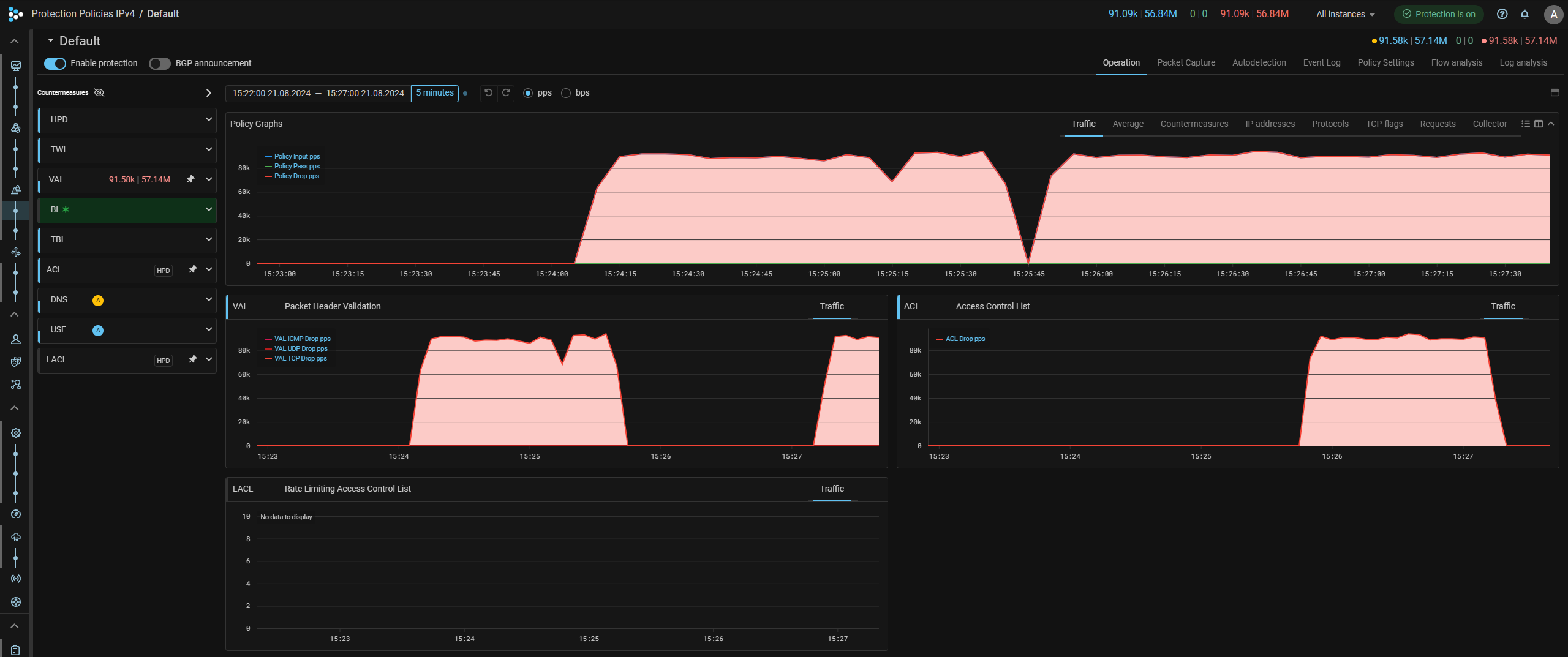Turn on BGP announcement switch
Screen dimensions: 1568x657
[x=160, y=64]
